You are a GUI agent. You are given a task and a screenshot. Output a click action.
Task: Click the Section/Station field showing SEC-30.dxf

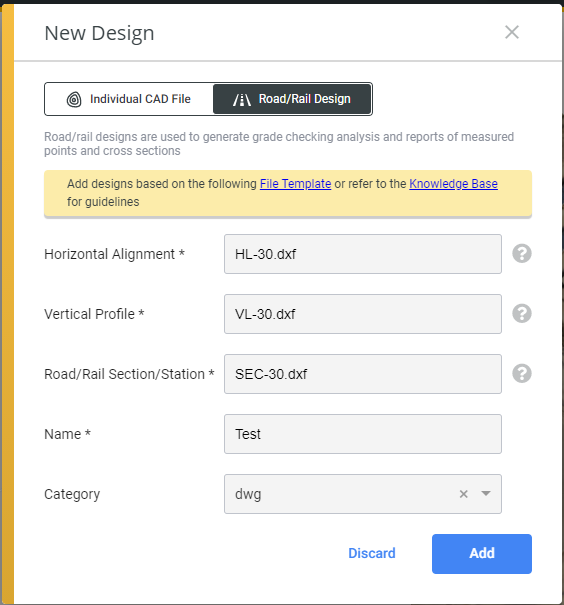[363, 374]
